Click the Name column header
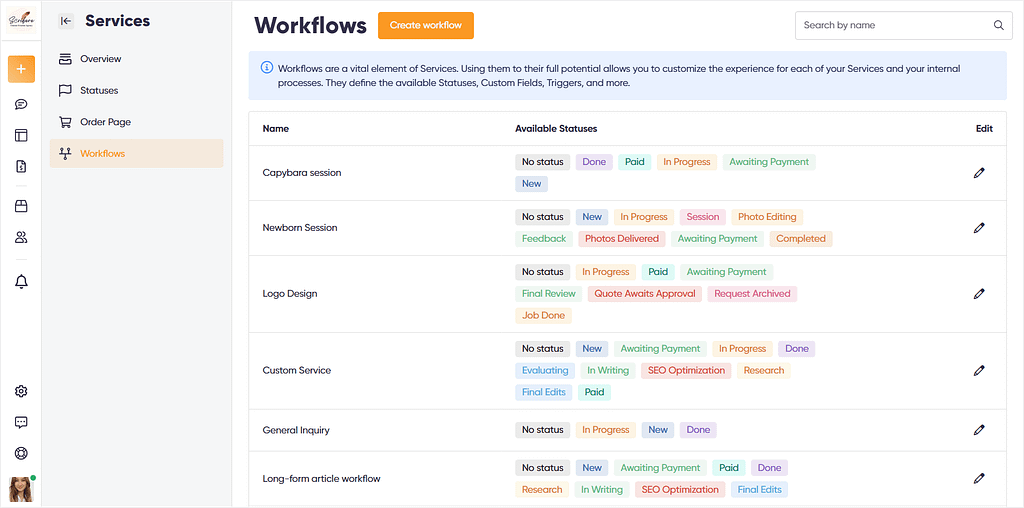 click(x=276, y=129)
